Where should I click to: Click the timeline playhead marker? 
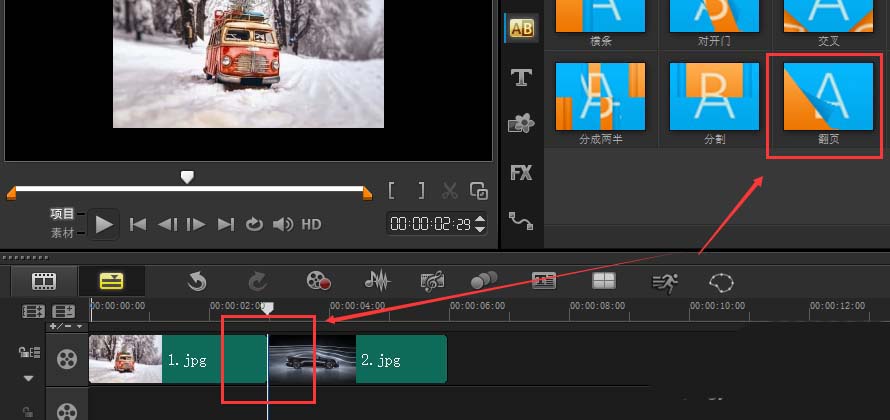coord(267,308)
